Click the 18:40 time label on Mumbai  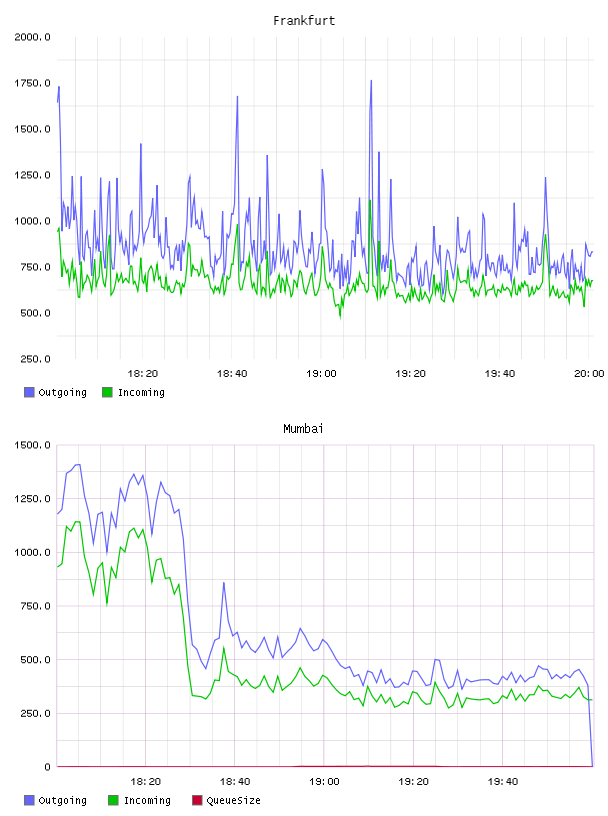click(235, 782)
